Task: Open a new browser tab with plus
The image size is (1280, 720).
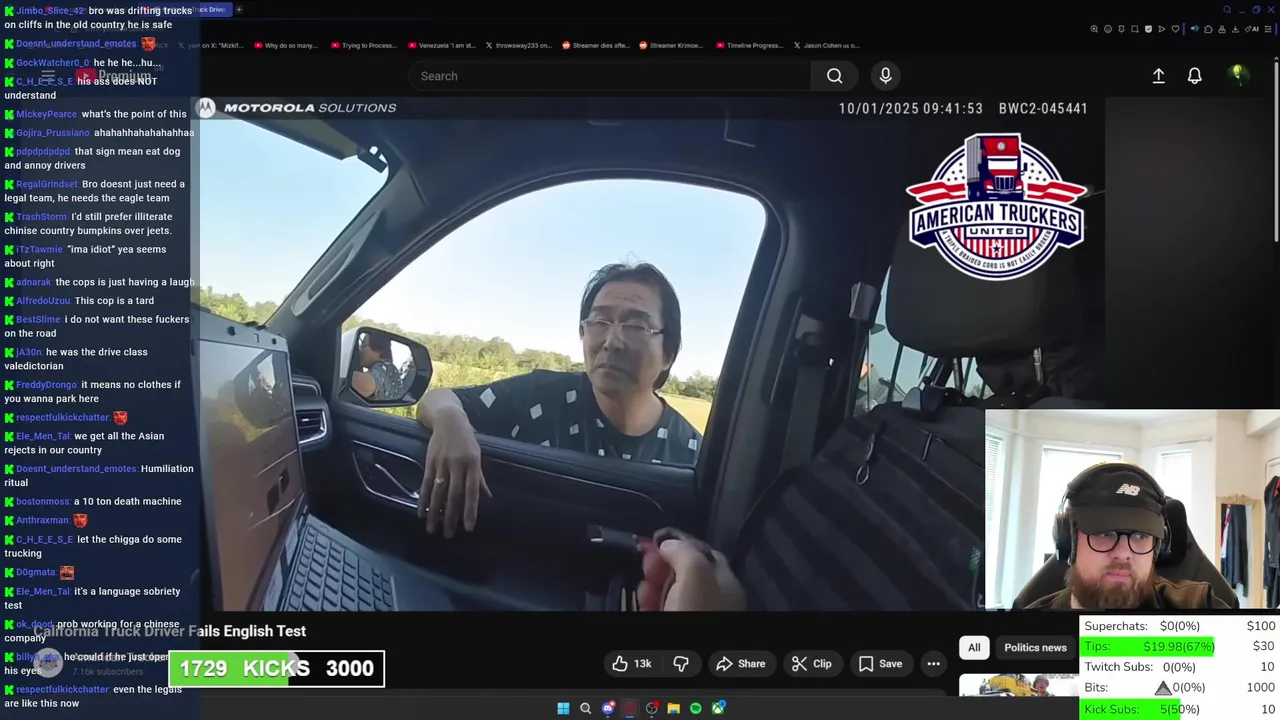Action: pos(238,9)
